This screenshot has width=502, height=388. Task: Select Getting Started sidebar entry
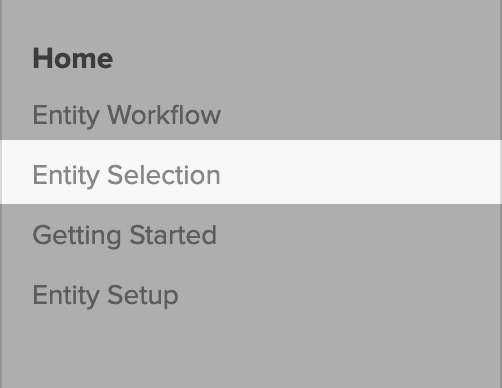pos(125,236)
